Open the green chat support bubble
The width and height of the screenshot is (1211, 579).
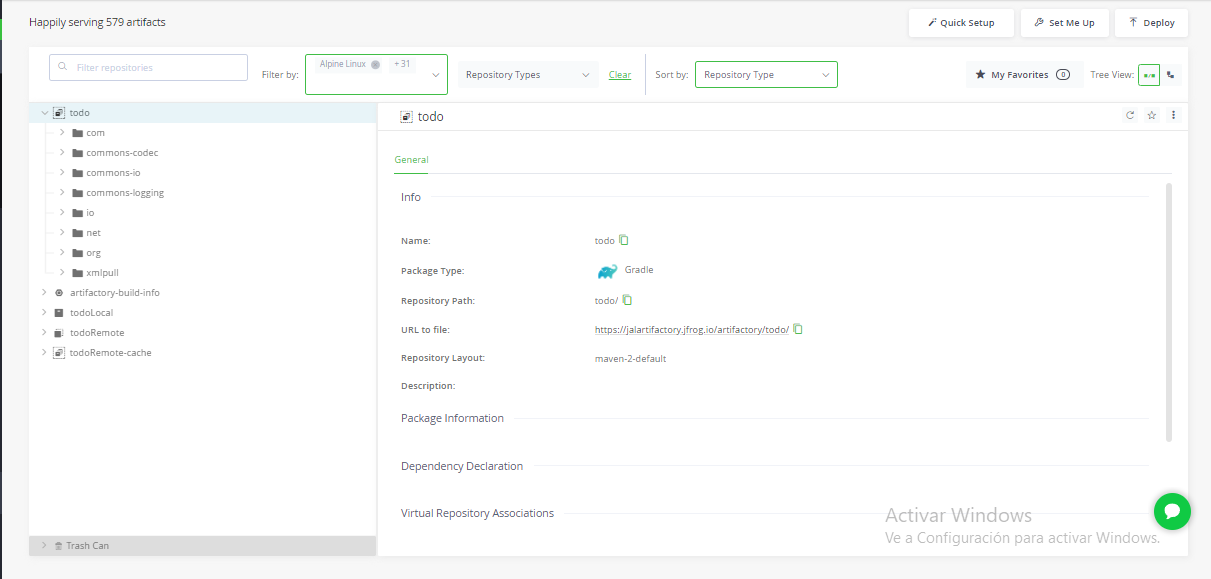1172,512
